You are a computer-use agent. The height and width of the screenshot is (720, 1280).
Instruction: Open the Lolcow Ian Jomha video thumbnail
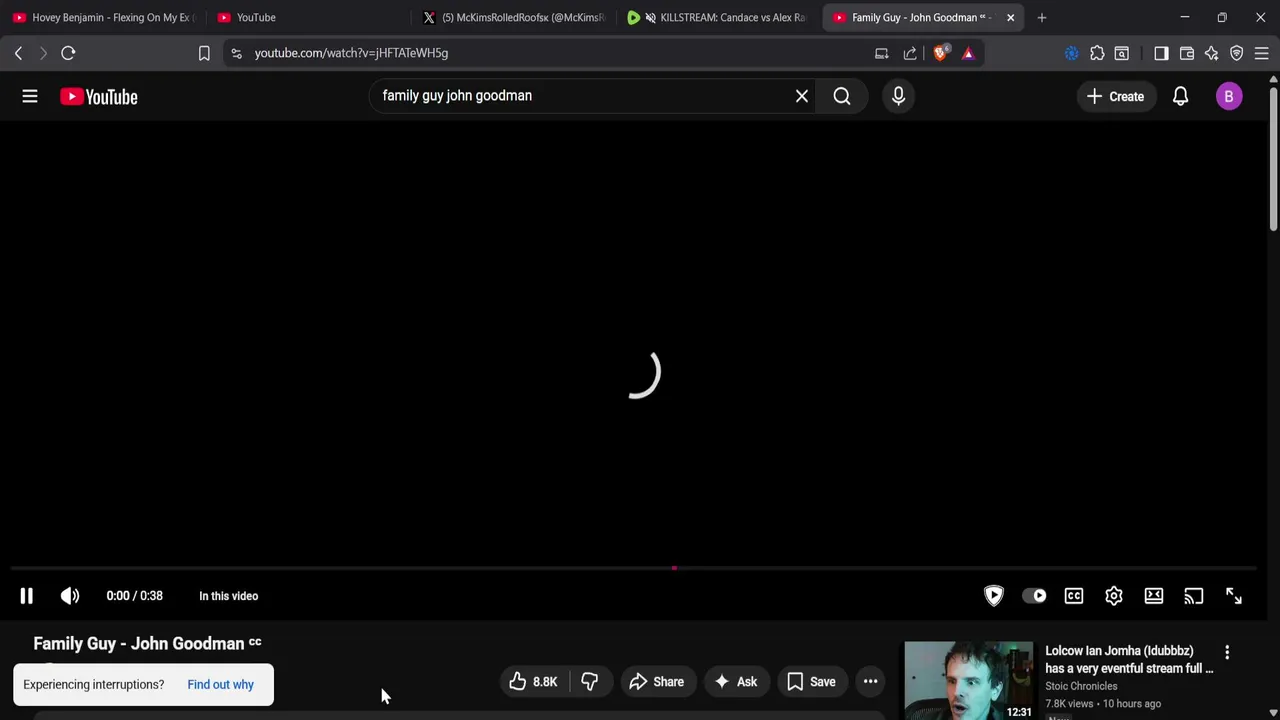969,681
